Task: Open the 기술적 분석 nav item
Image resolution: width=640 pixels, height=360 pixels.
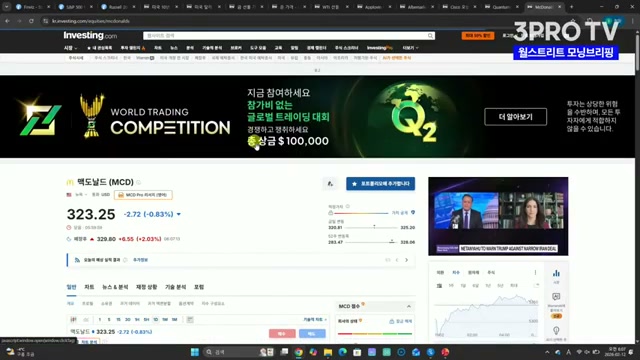Action: coord(212,48)
